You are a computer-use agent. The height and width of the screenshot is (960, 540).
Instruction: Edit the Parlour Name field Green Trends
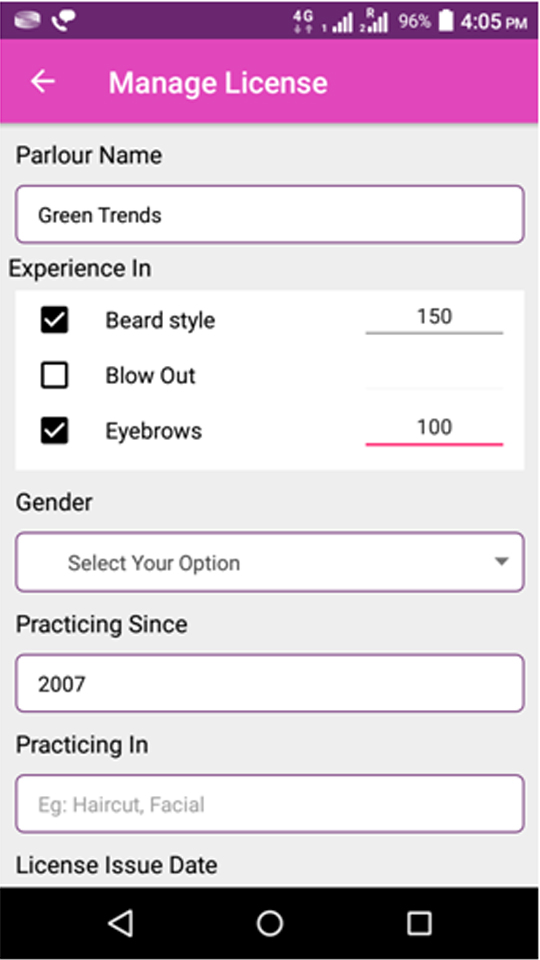tap(269, 214)
